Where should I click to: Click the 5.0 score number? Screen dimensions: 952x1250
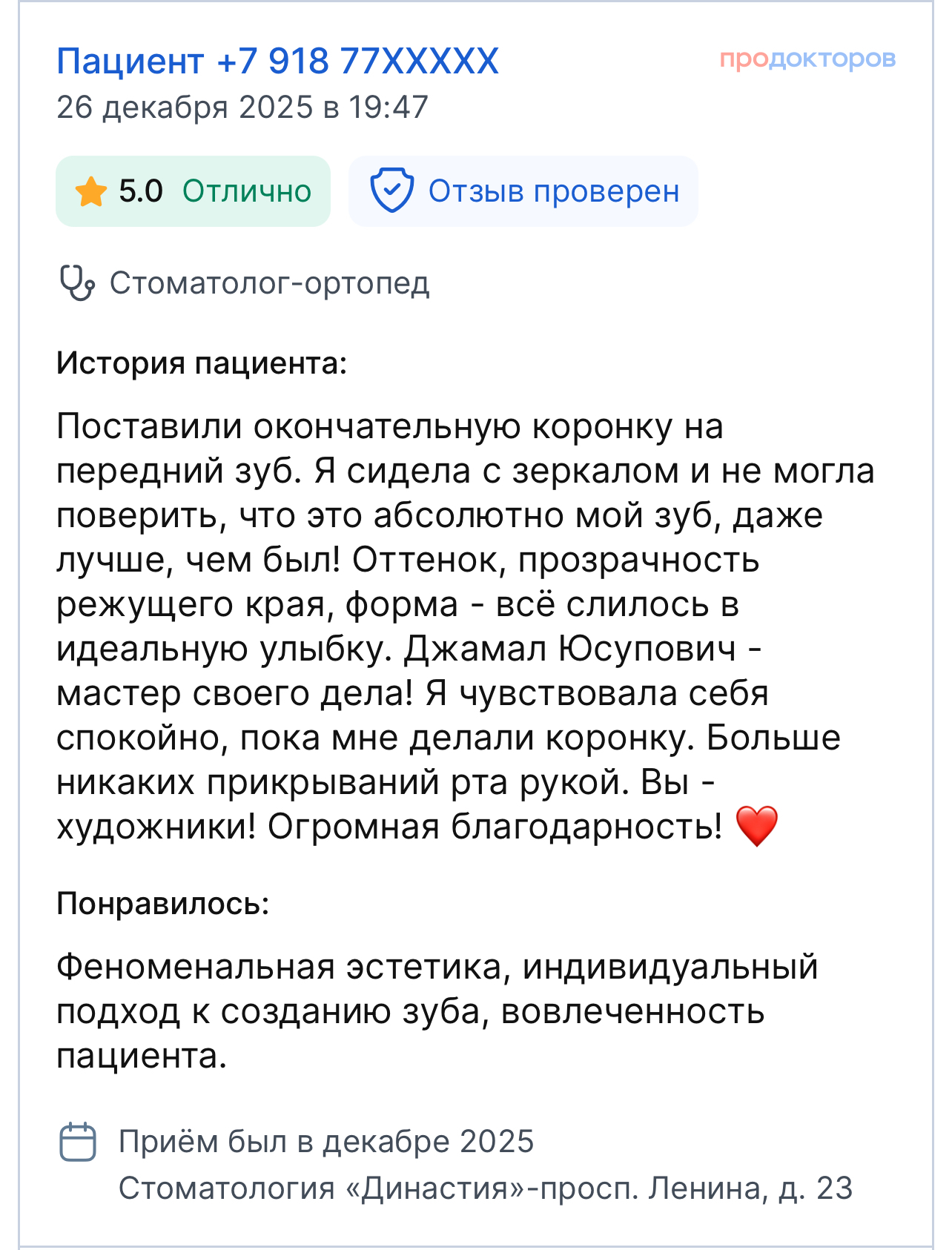click(141, 191)
